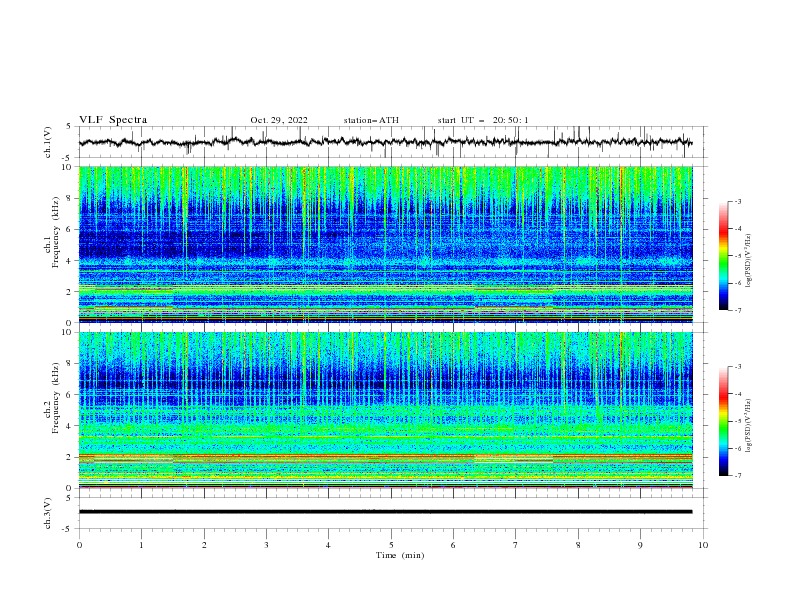This screenshot has height=612, width=792.
Task: Click the "ch.3(V)" axis label
Action: (x=48, y=513)
